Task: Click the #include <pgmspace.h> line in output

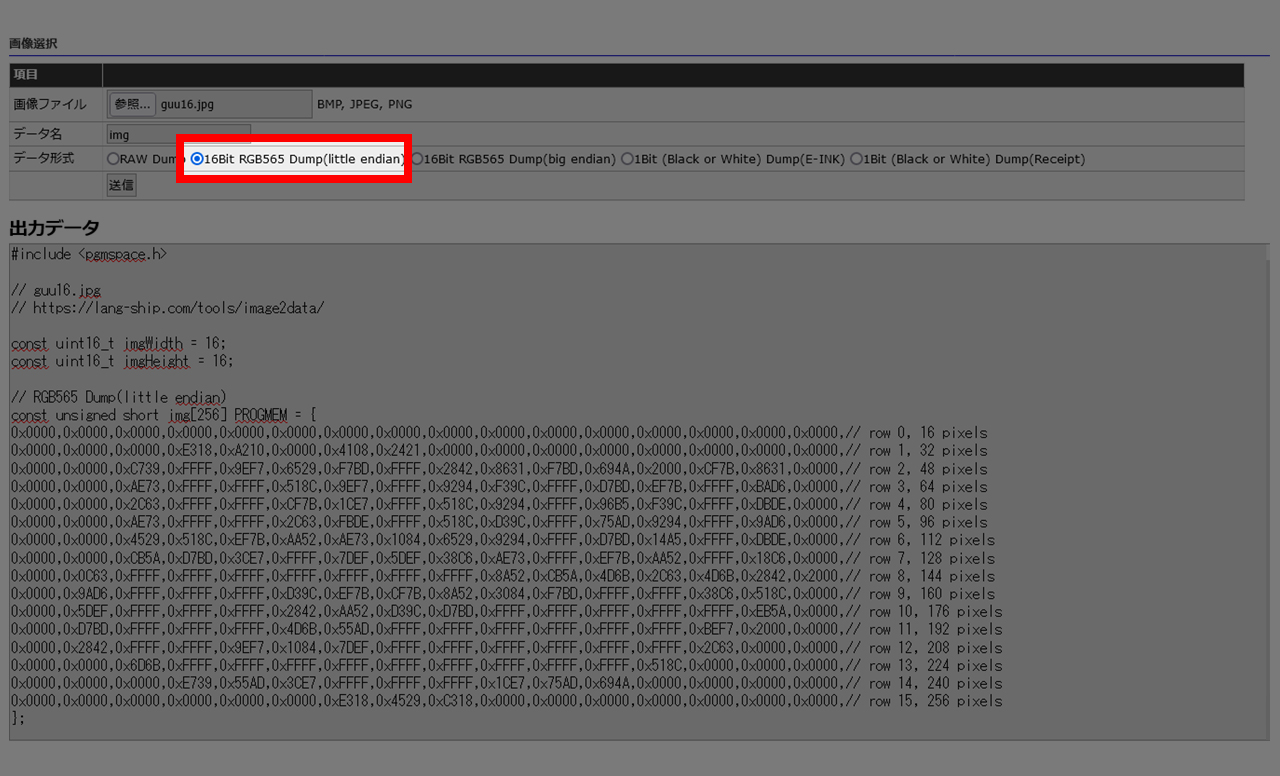Action: pyautogui.click(x=89, y=254)
